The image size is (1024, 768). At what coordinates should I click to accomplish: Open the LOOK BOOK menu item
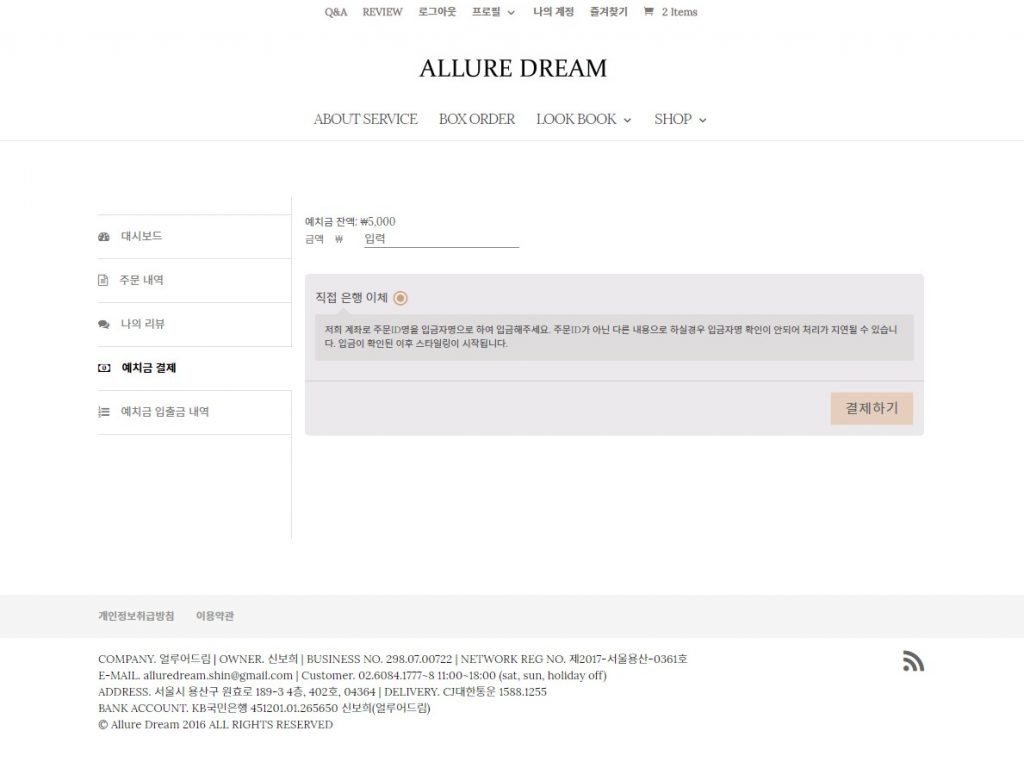576,119
